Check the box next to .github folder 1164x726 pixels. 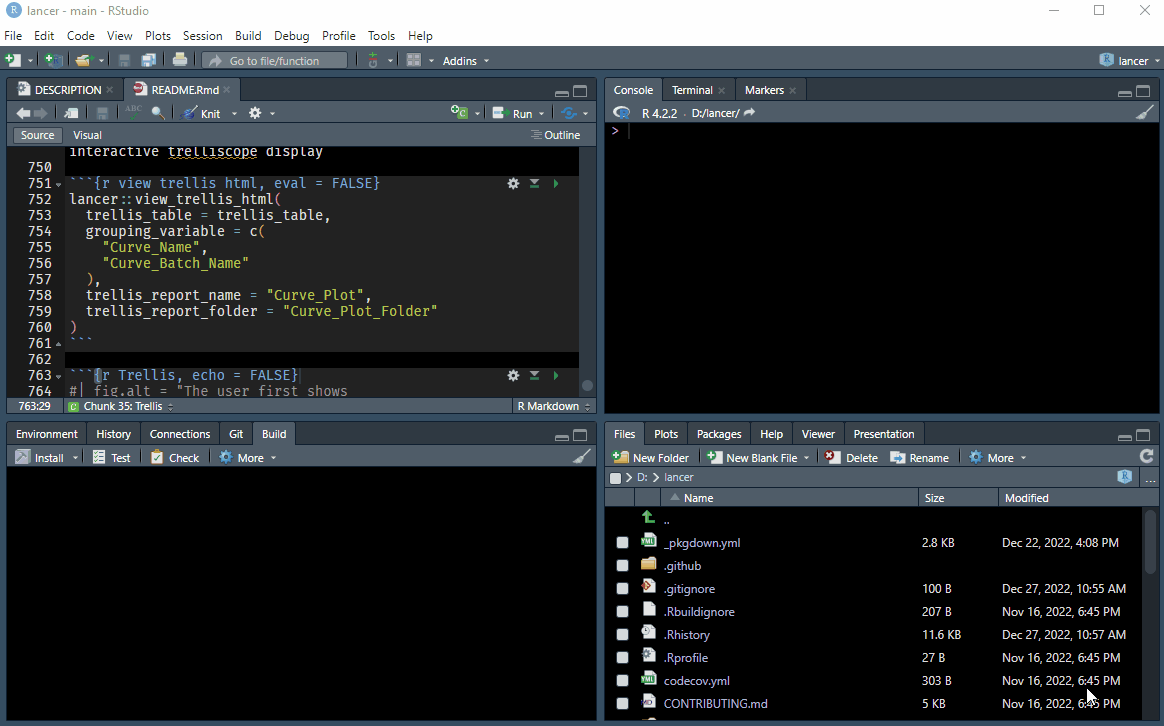(x=622, y=566)
